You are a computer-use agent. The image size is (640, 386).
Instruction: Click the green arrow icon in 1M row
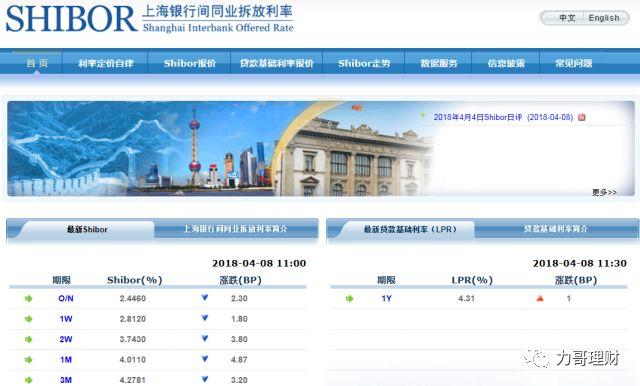click(x=28, y=360)
